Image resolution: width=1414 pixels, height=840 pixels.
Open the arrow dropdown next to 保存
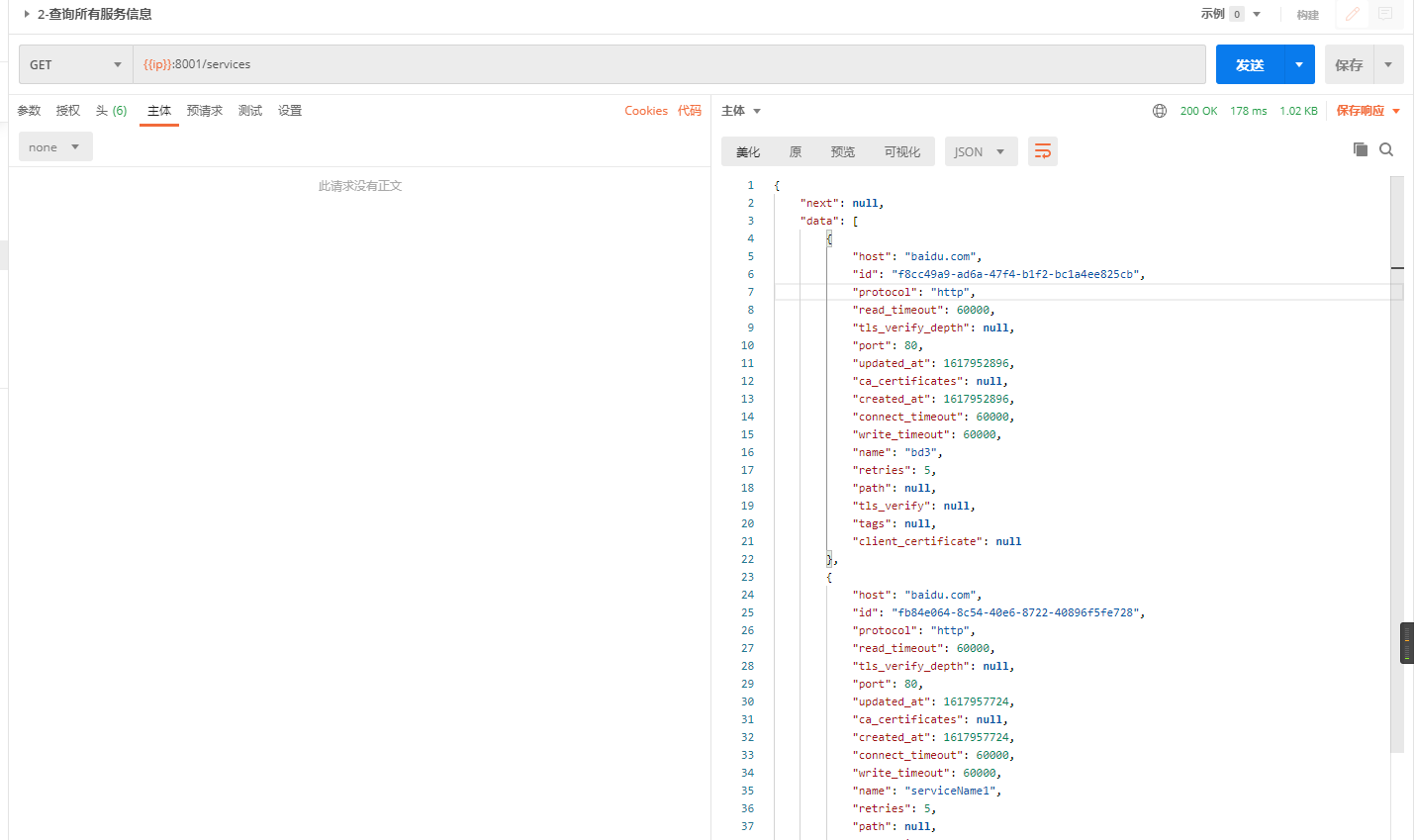coord(1388,64)
